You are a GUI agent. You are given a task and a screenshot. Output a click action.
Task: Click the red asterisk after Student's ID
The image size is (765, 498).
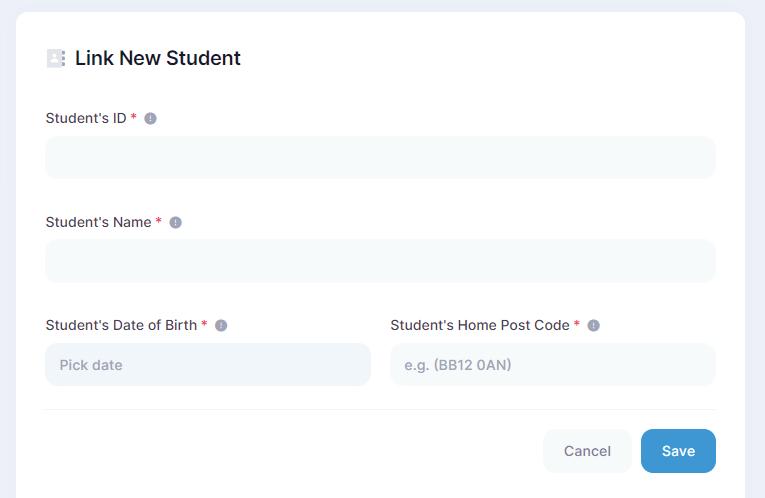tap(134, 119)
